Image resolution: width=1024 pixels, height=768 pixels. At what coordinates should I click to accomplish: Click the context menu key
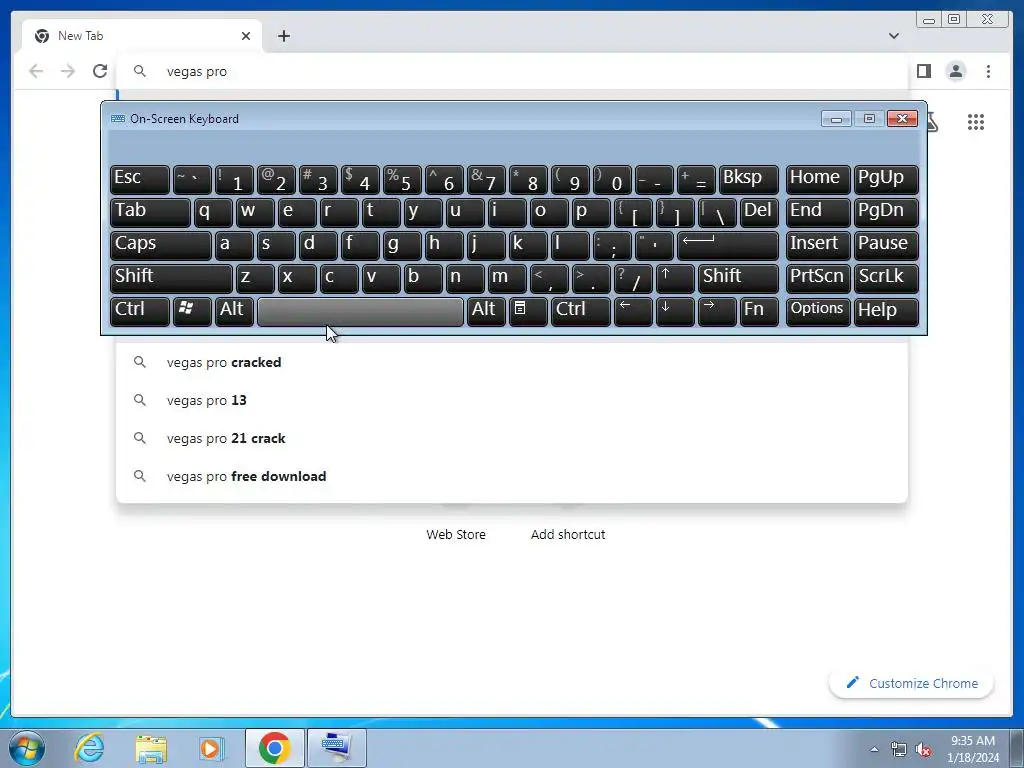[x=528, y=311]
